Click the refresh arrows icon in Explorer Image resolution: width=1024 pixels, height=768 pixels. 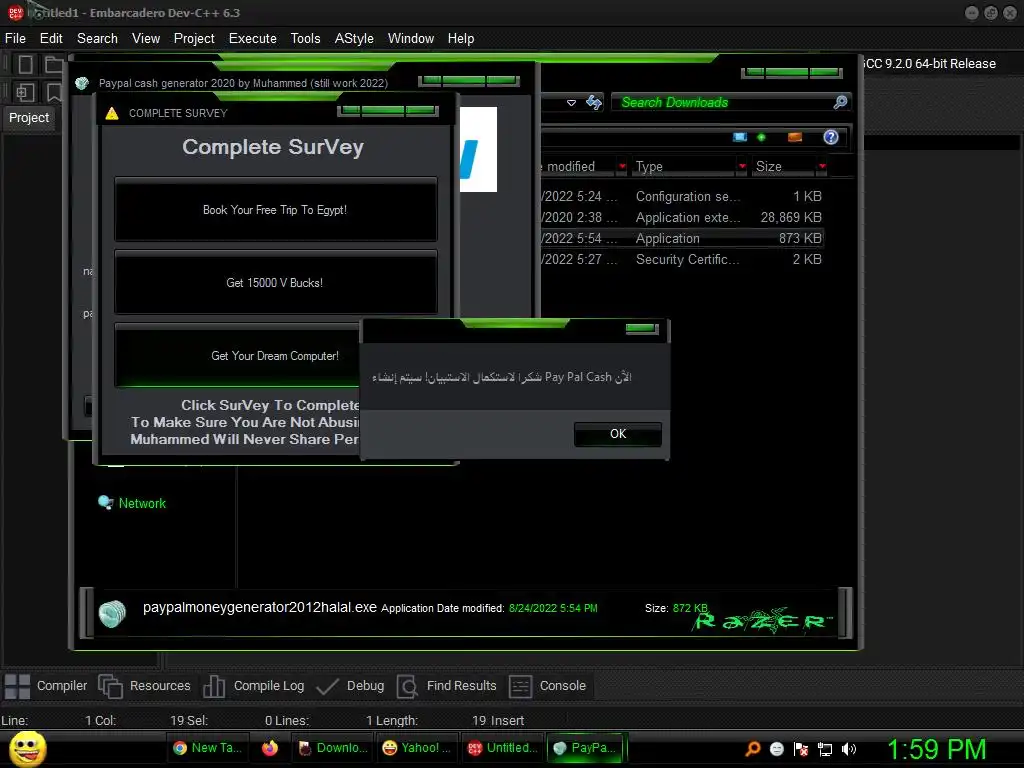tap(594, 103)
